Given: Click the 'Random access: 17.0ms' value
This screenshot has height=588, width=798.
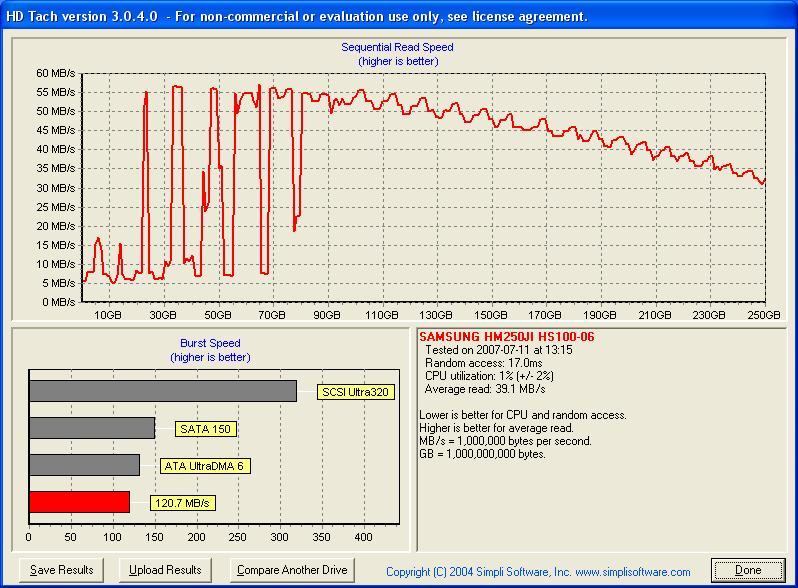Looking at the screenshot, I should [483, 363].
